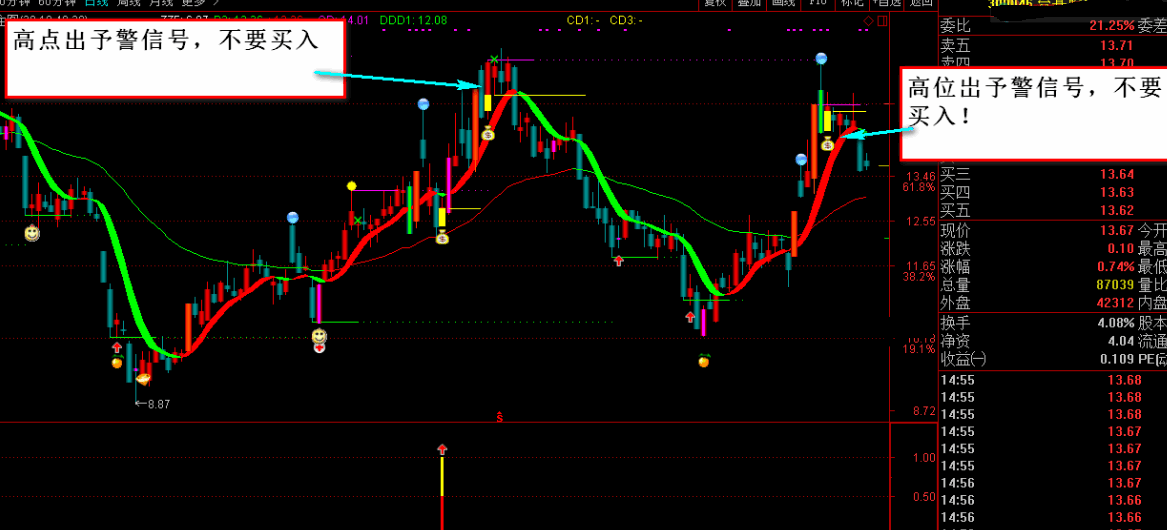Click the 涨幅 0.74% percent change
The width and height of the screenshot is (1167, 530).
[1117, 266]
